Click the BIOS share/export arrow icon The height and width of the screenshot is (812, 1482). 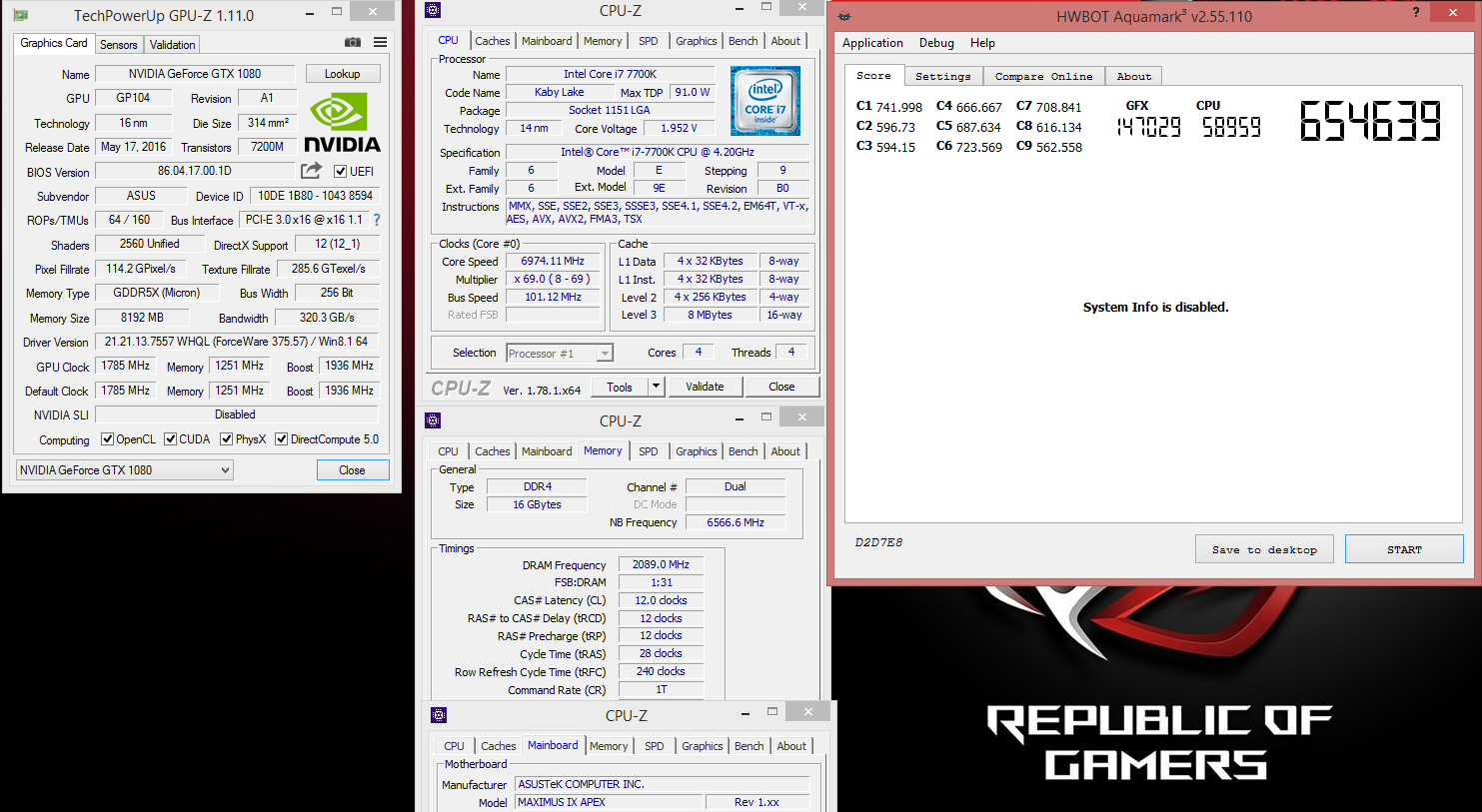(x=312, y=171)
